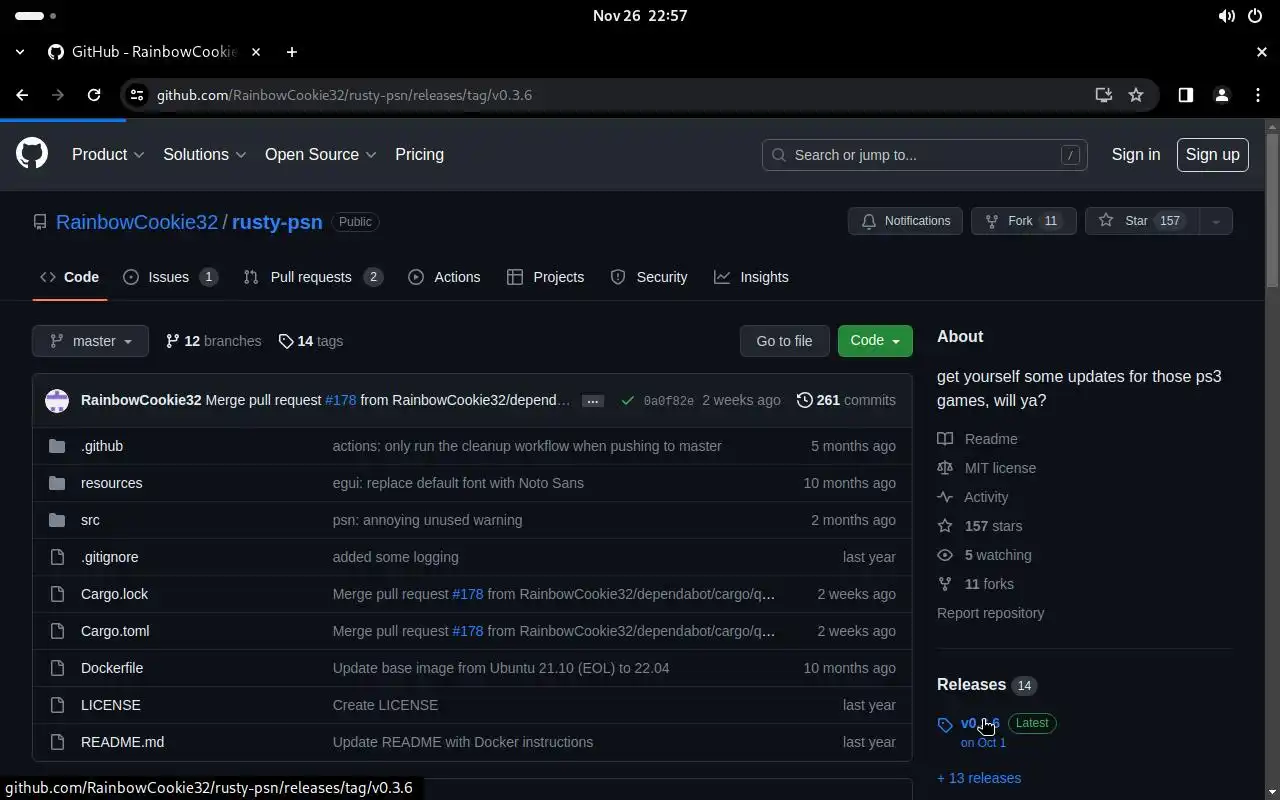Screen dimensions: 1280x800
Task: Open a new browser tab
Action: point(291,52)
